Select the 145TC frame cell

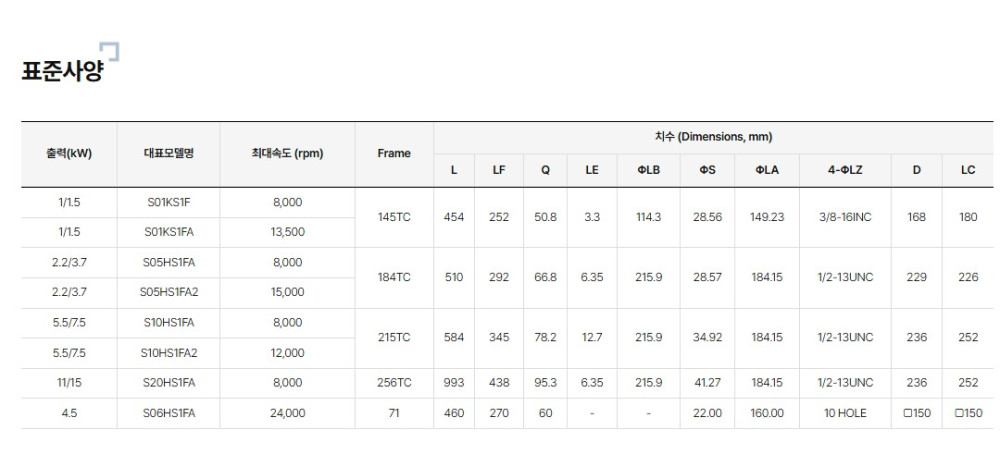pyautogui.click(x=394, y=217)
